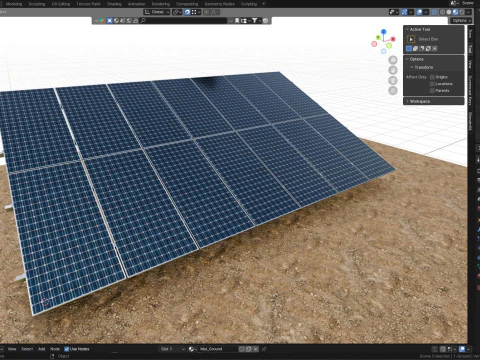480x360 pixels.
Task: Click the round icon after filter funnel
Action: pyautogui.click(x=265, y=21)
